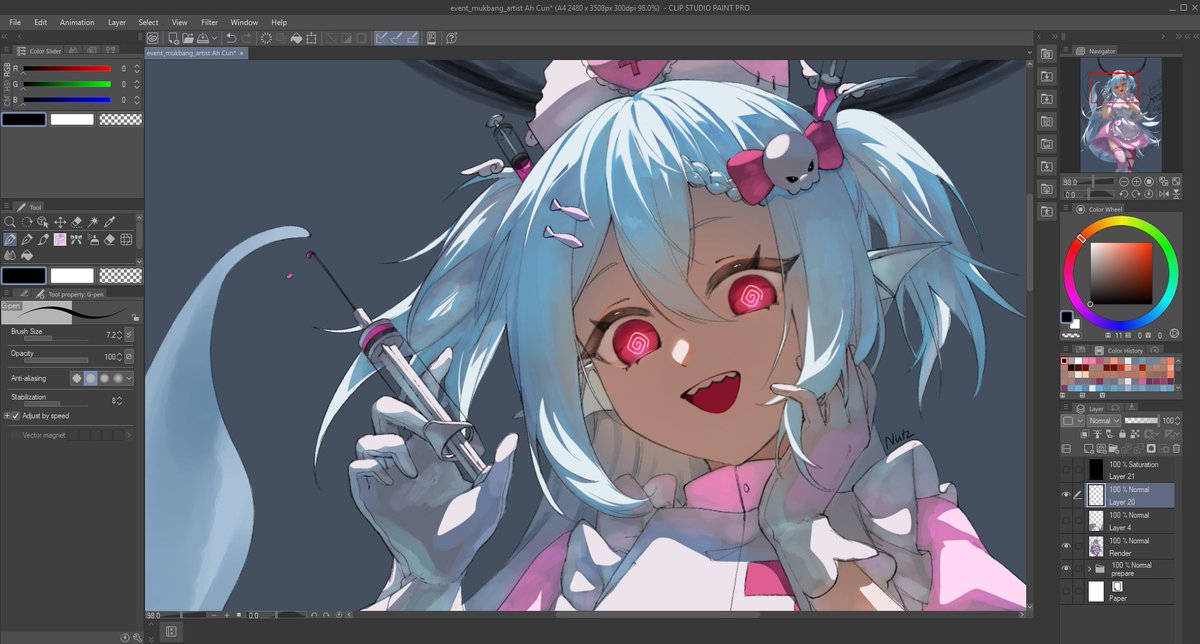Open the layer palette color dropdown
Screen dimensions: 1200x644
pyautogui.click(x=1073, y=421)
